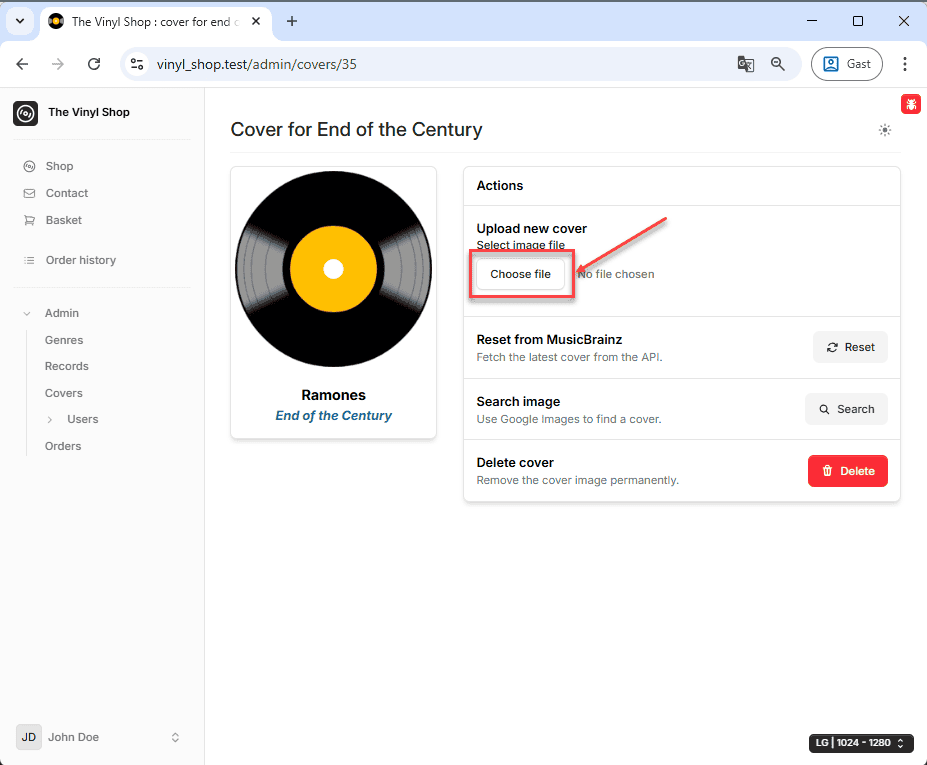The height and width of the screenshot is (765, 927).
Task: Click Reset to fetch MusicBrainz cover
Action: (x=850, y=347)
